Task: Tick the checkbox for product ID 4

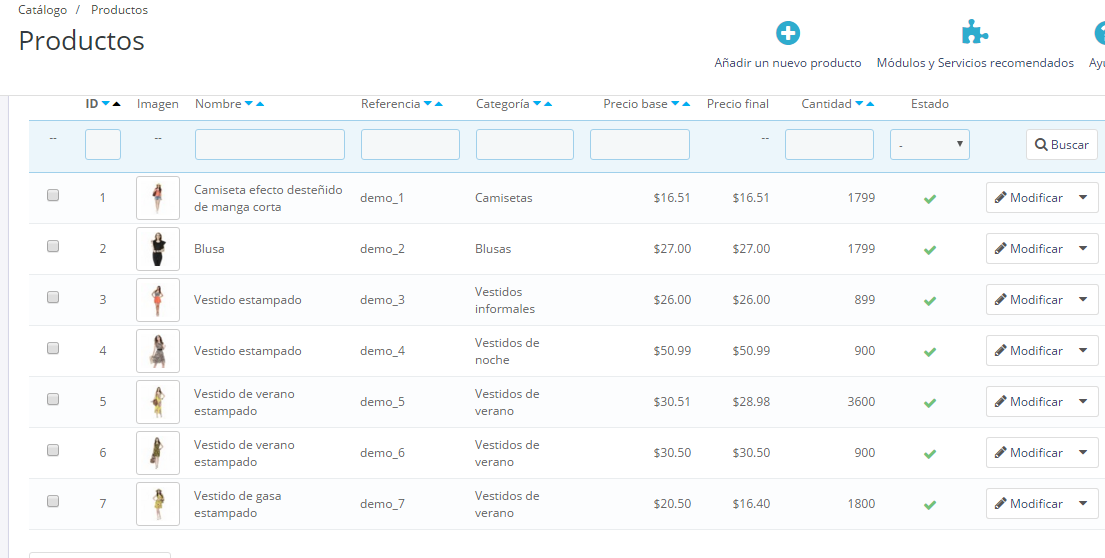Action: pyautogui.click(x=53, y=349)
